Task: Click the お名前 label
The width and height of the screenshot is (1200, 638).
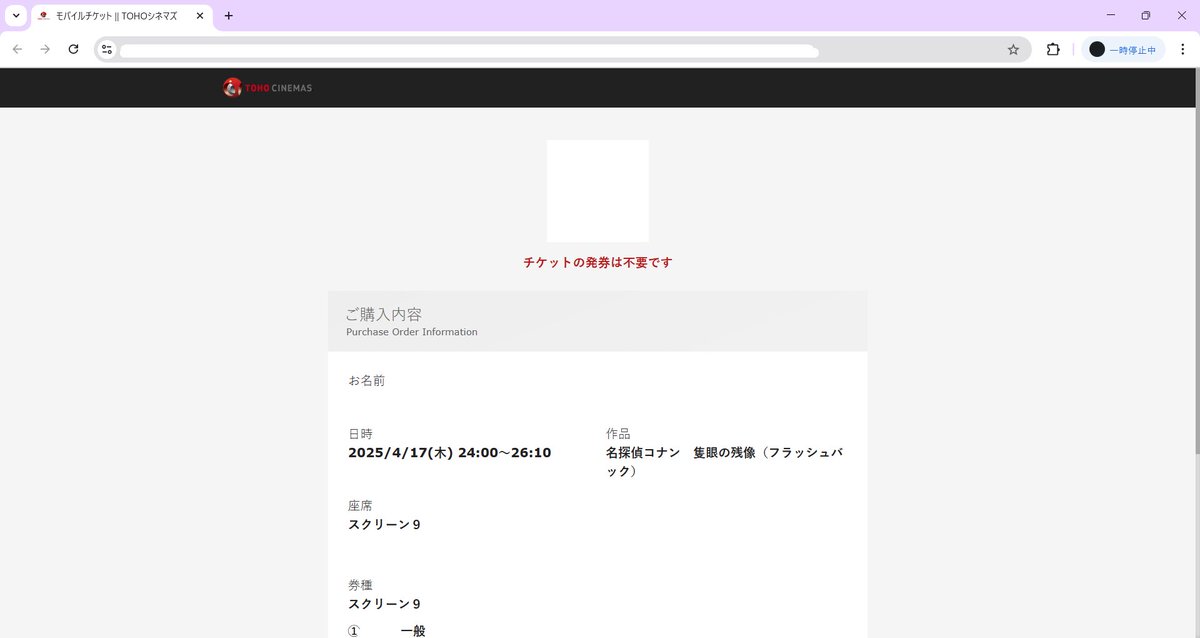Action: (x=366, y=381)
